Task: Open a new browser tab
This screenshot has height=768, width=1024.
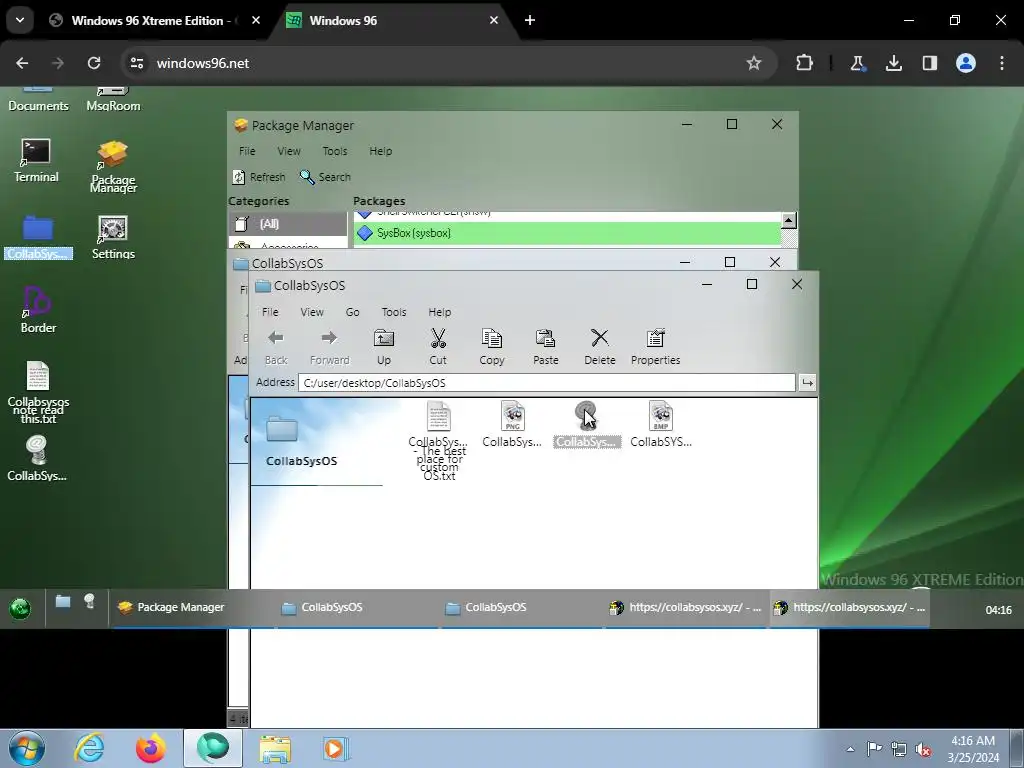Action: 530,21
